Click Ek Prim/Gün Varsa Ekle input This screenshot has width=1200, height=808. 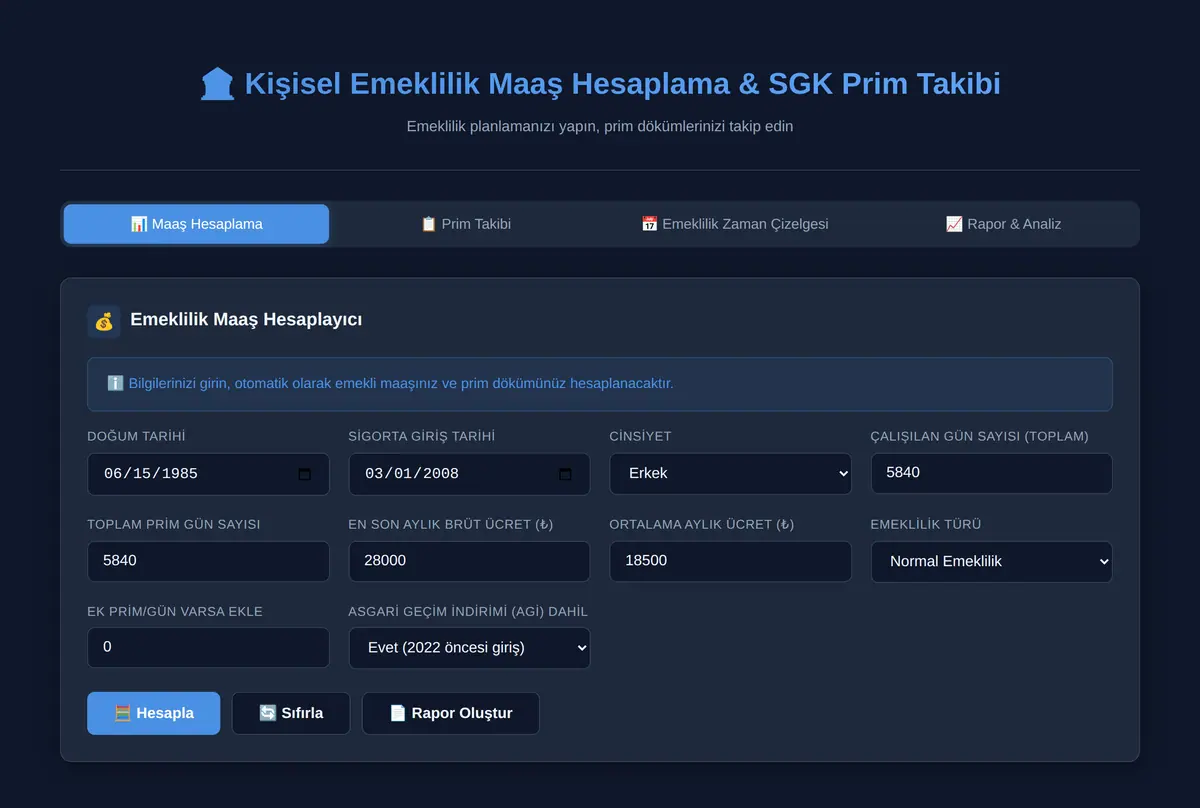pyautogui.click(x=208, y=647)
